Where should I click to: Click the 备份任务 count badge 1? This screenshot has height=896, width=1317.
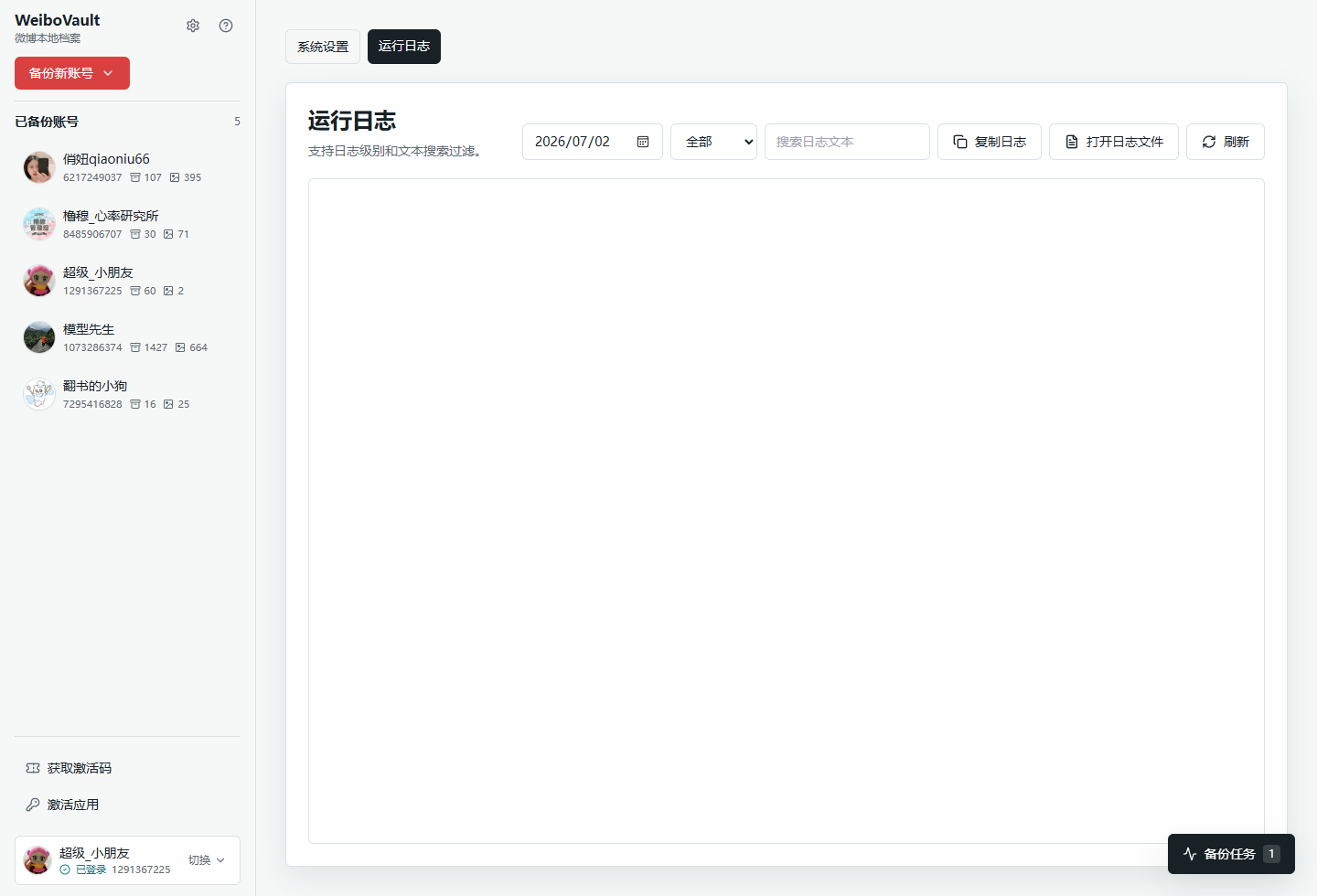[x=1271, y=854]
